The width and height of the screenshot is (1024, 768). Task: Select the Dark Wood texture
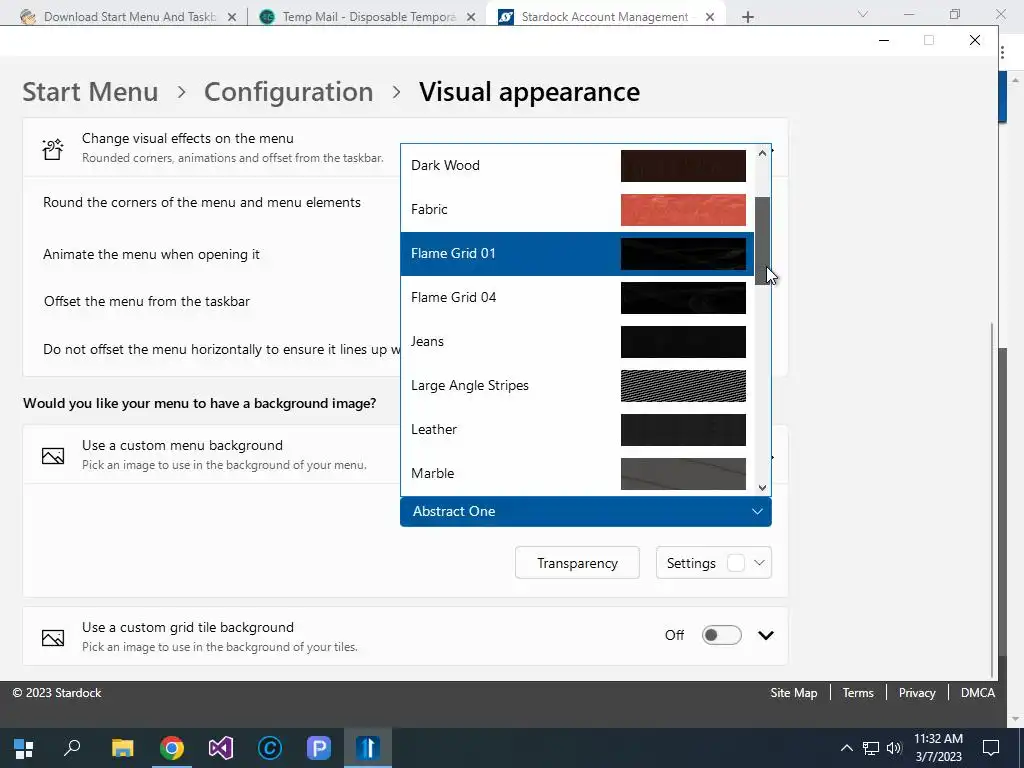(577, 166)
